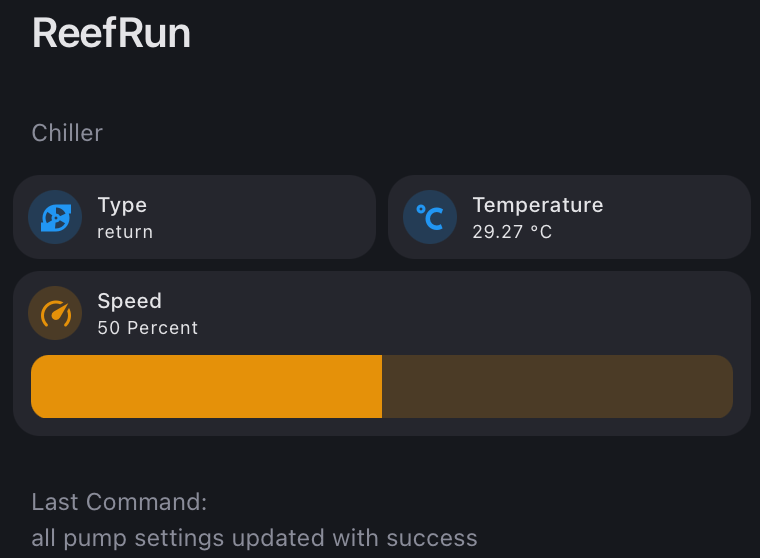Click the Speed label text
The width and height of the screenshot is (760, 558).
point(129,301)
